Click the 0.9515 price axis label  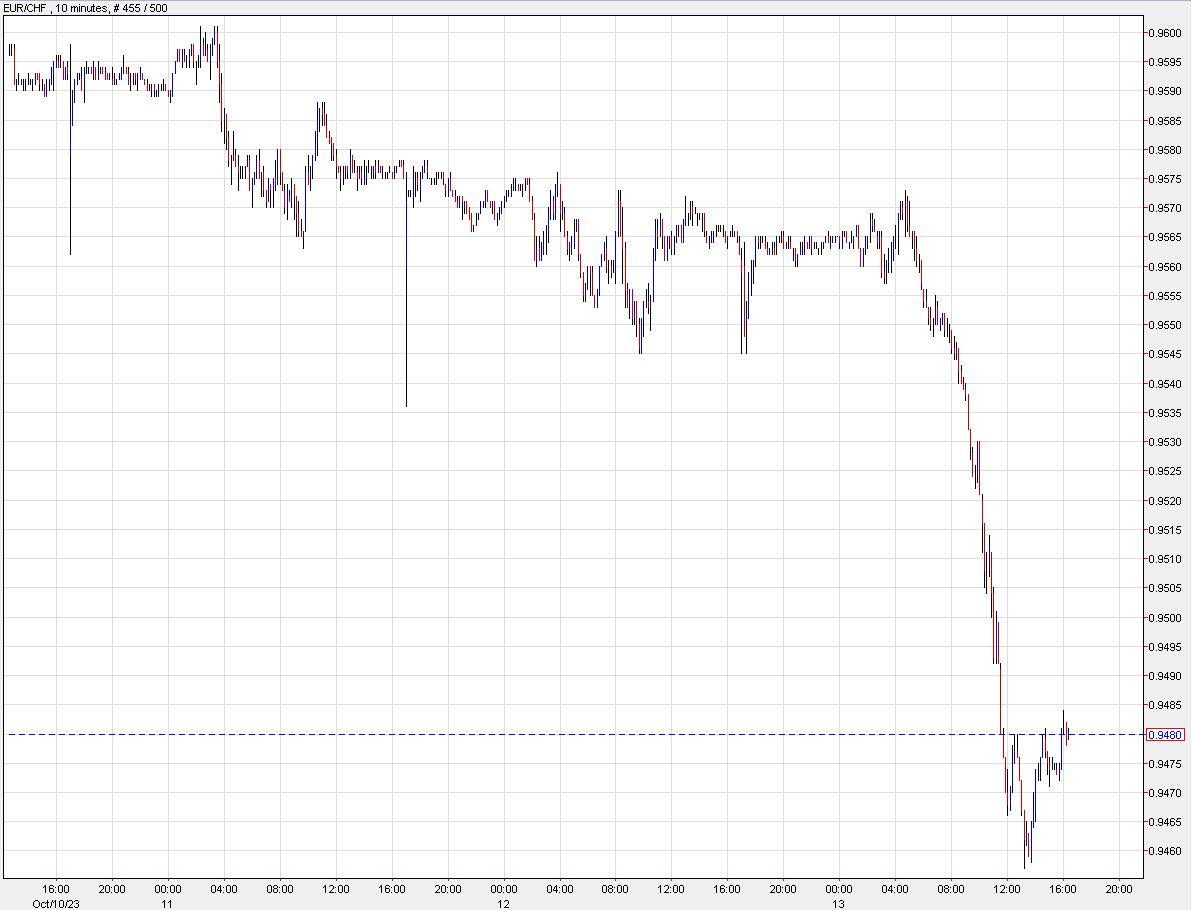point(1165,530)
